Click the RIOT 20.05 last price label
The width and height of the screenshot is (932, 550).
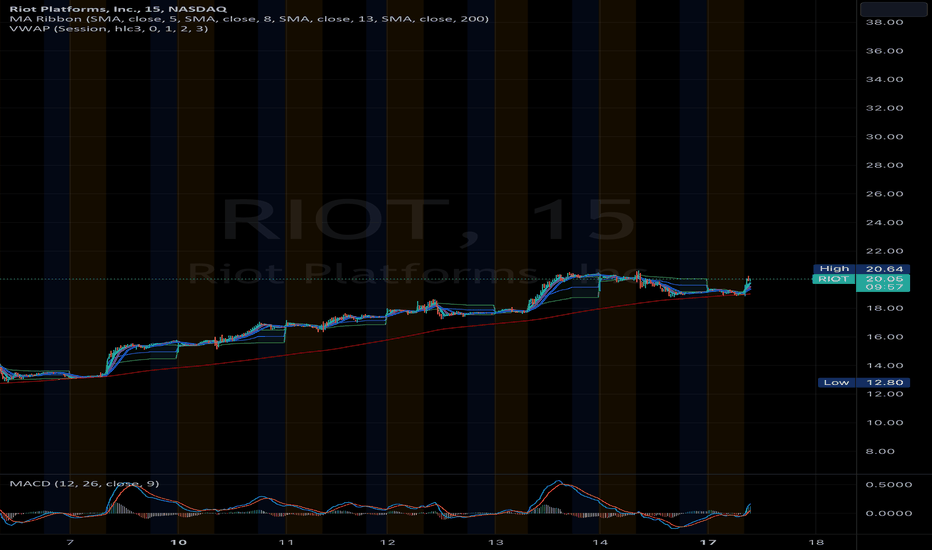coord(861,279)
